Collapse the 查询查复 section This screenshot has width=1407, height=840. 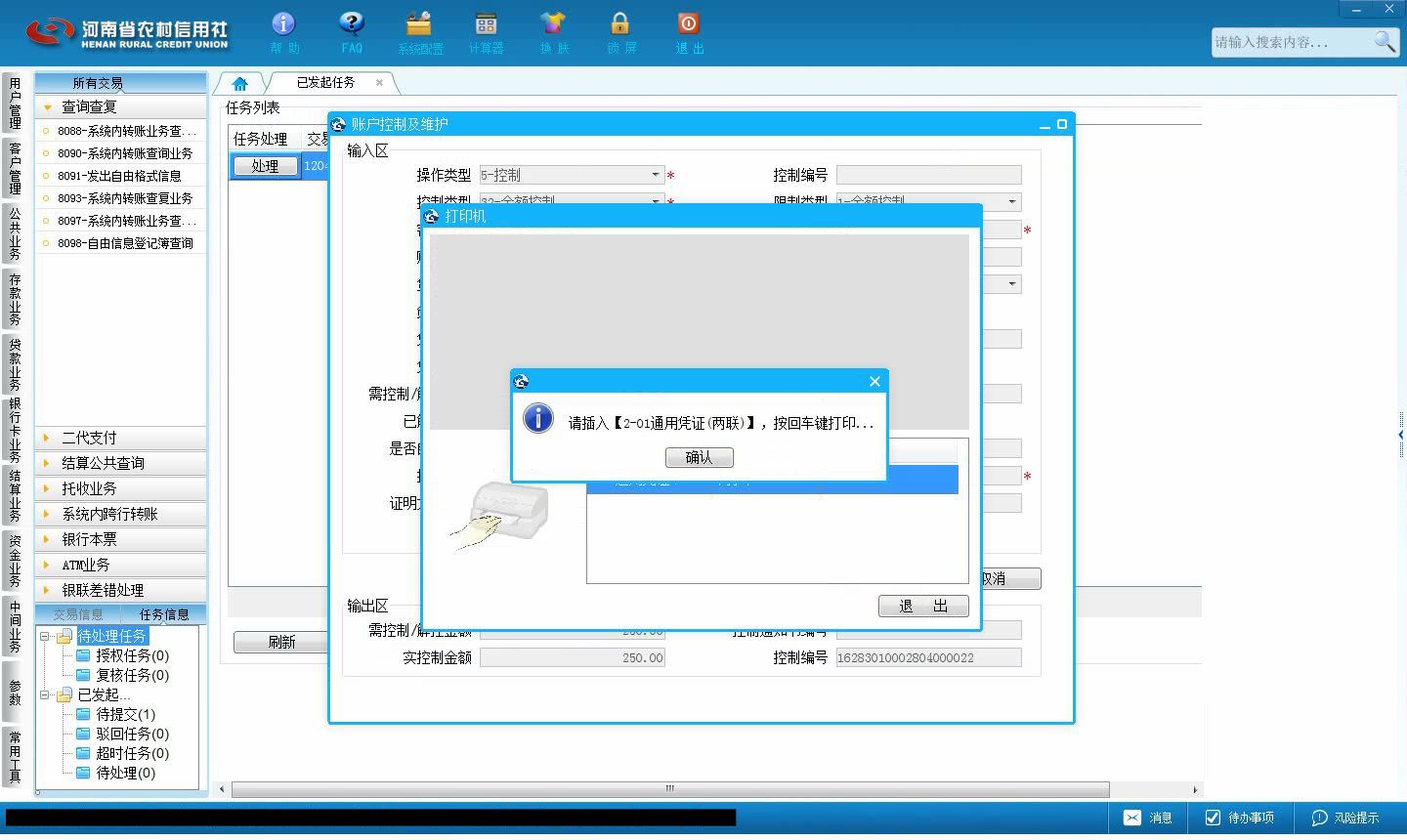coord(120,106)
